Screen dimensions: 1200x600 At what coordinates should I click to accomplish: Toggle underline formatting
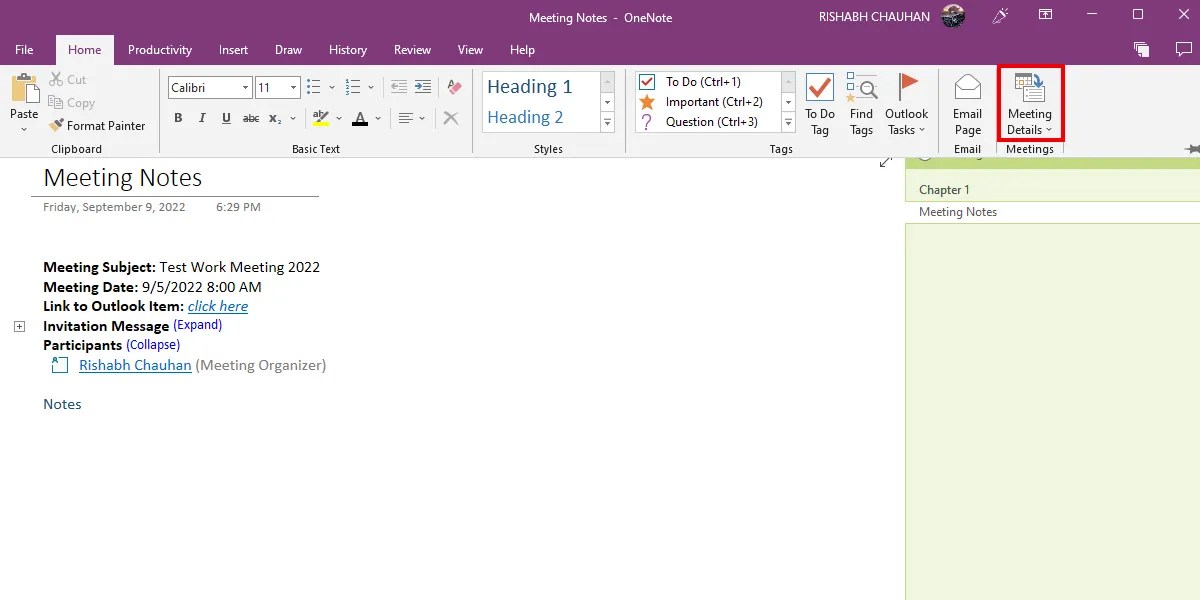tap(226, 117)
